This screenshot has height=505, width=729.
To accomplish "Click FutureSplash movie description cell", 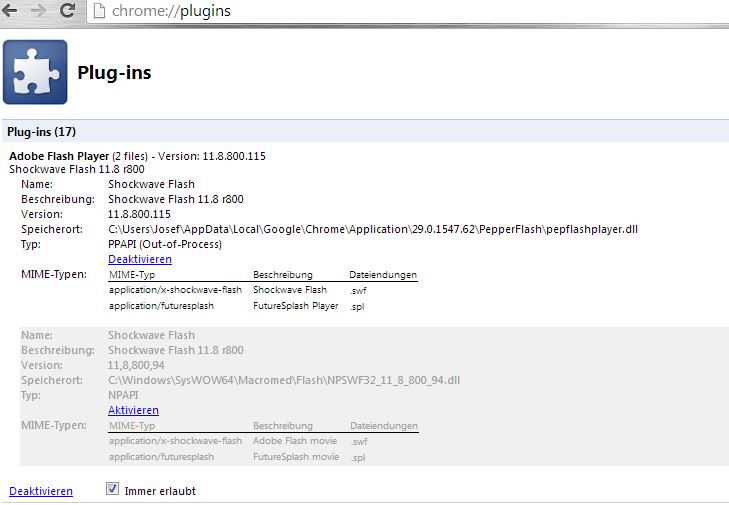I will (x=296, y=457).
